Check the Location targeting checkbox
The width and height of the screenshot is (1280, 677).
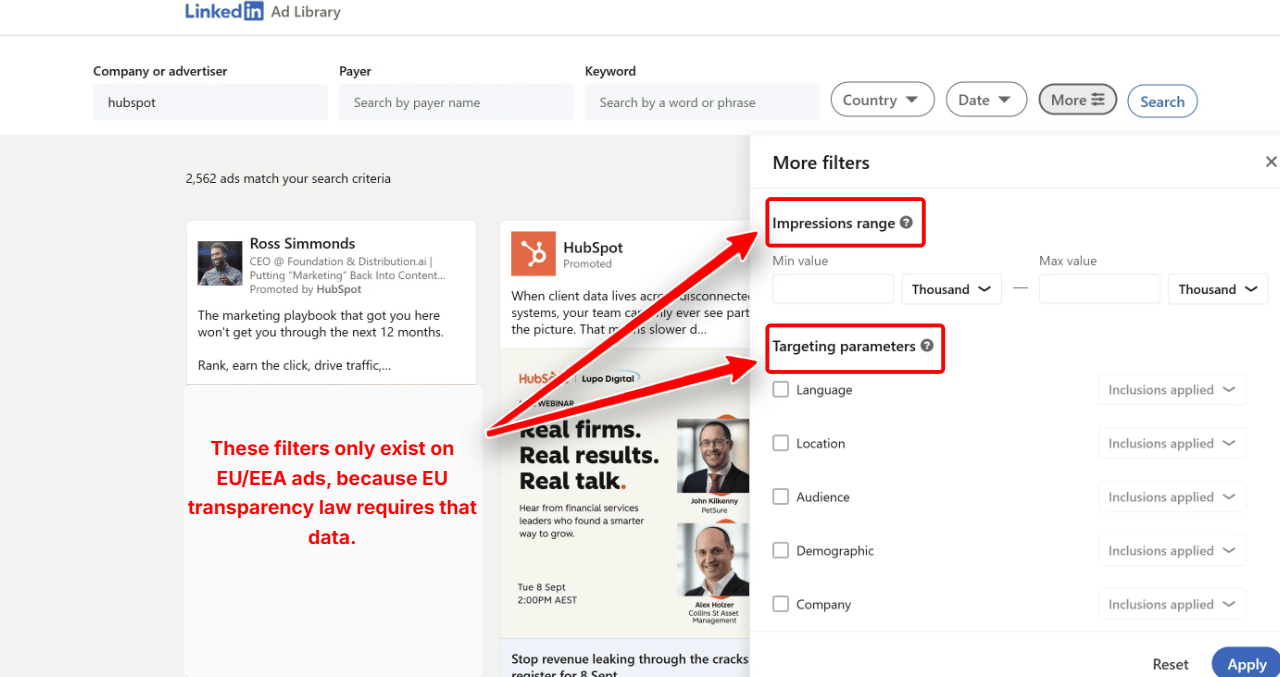click(781, 443)
